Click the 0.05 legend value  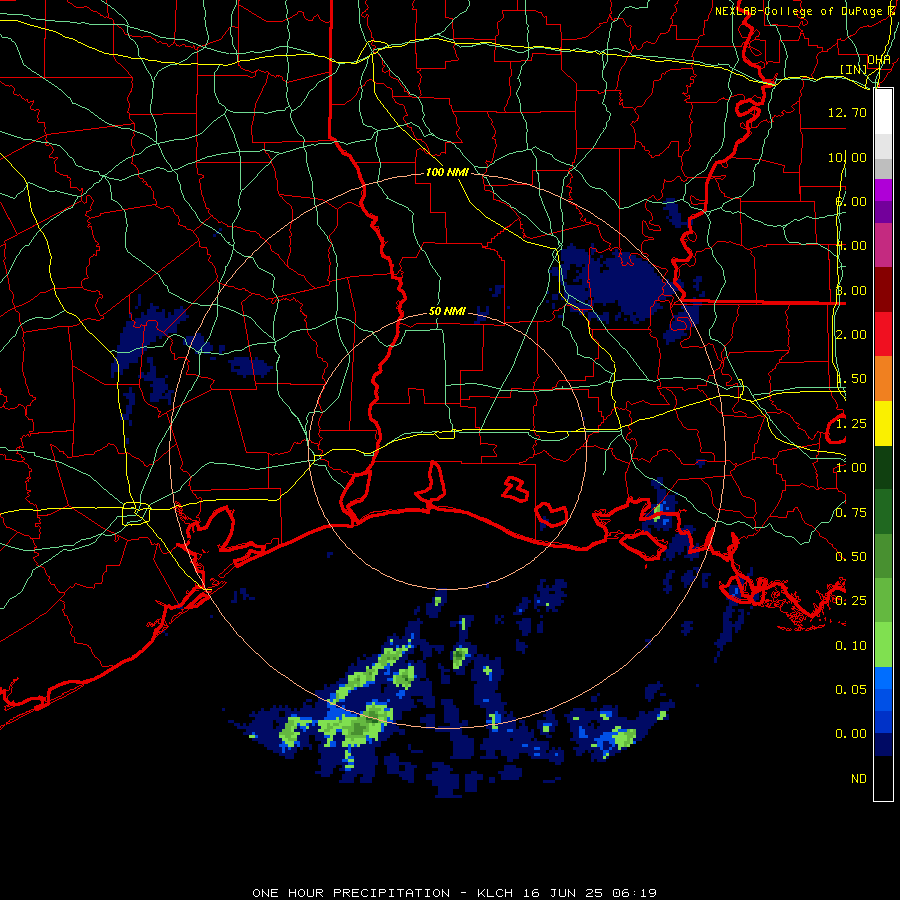851,690
